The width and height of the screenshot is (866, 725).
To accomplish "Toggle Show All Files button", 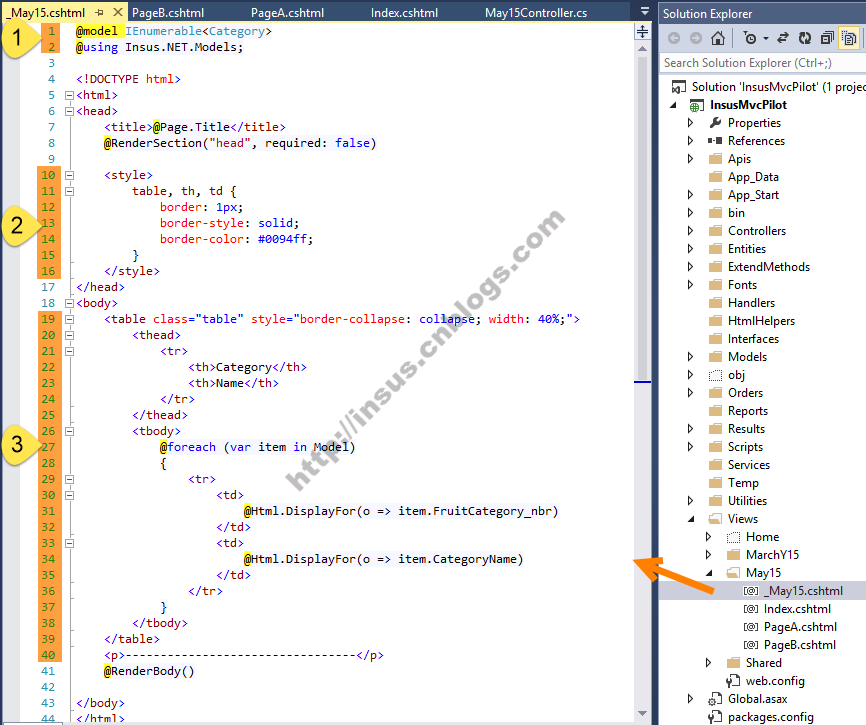I will [849, 38].
